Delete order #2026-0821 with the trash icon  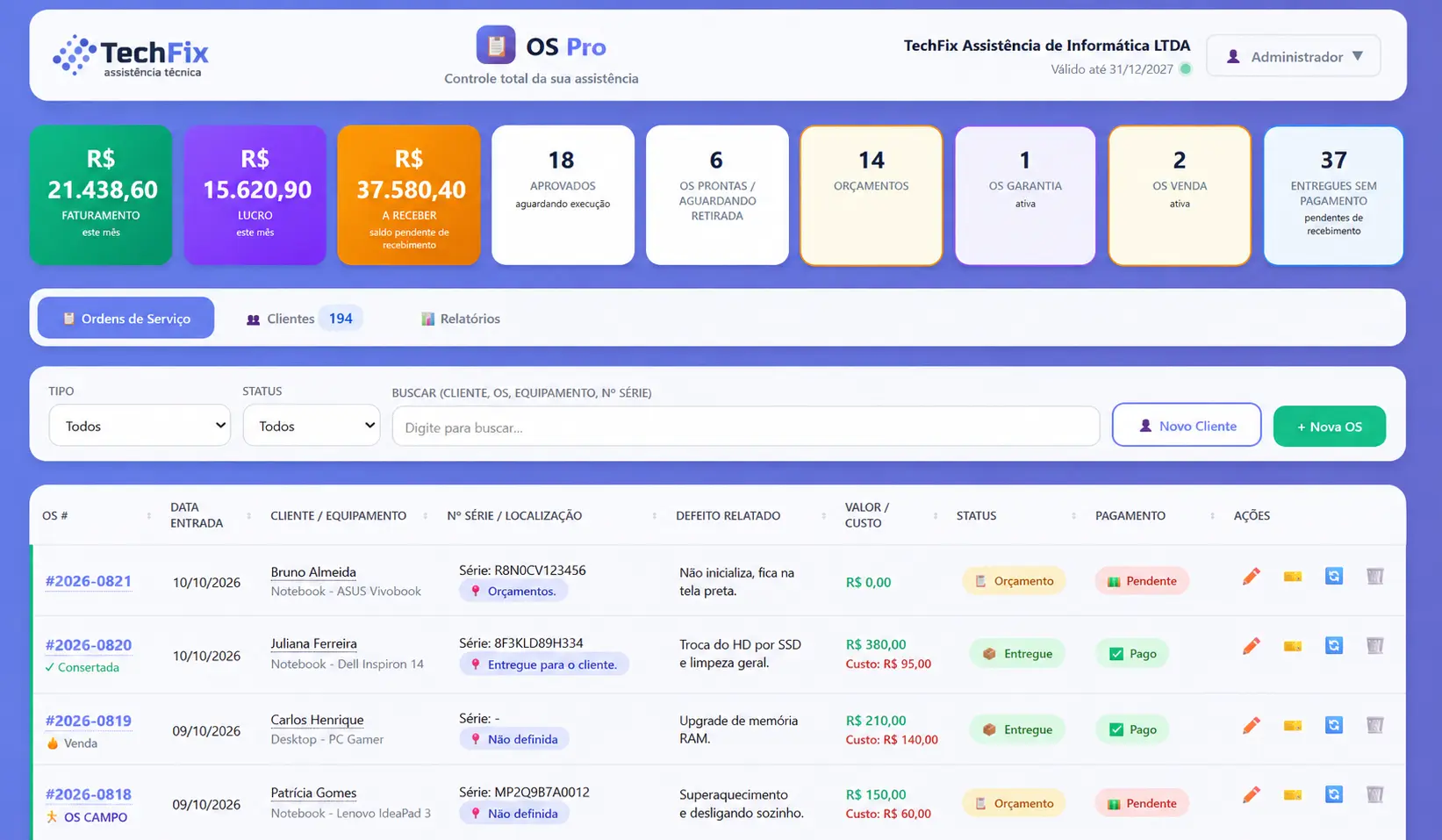tap(1375, 577)
